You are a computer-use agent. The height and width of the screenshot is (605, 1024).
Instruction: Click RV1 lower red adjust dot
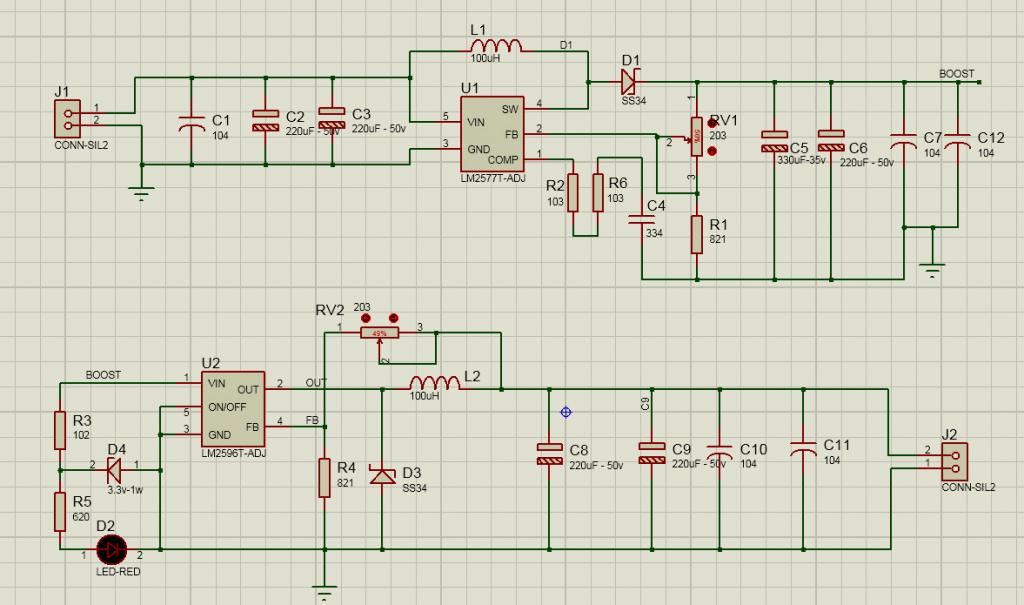click(x=712, y=151)
